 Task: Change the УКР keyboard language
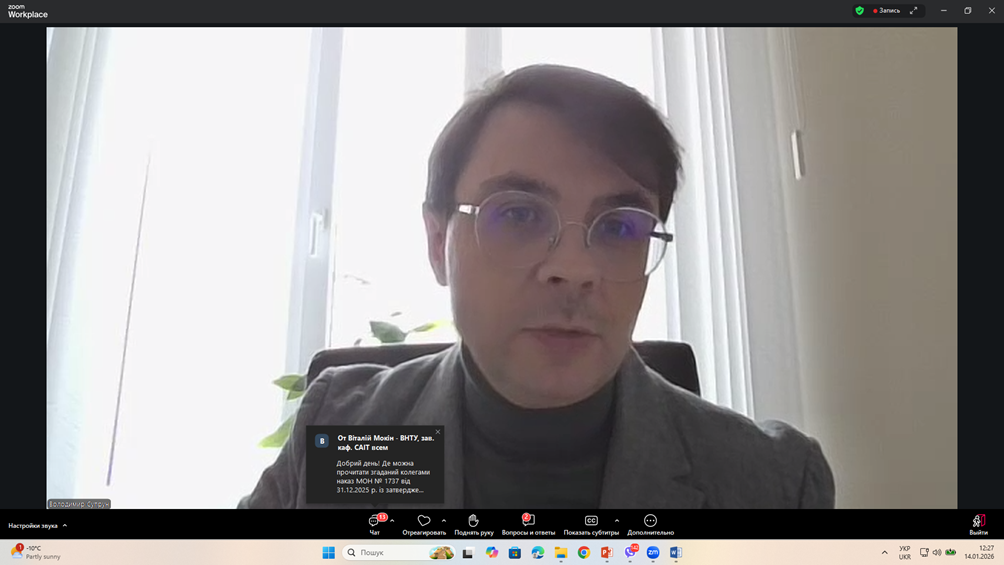pyautogui.click(x=905, y=553)
